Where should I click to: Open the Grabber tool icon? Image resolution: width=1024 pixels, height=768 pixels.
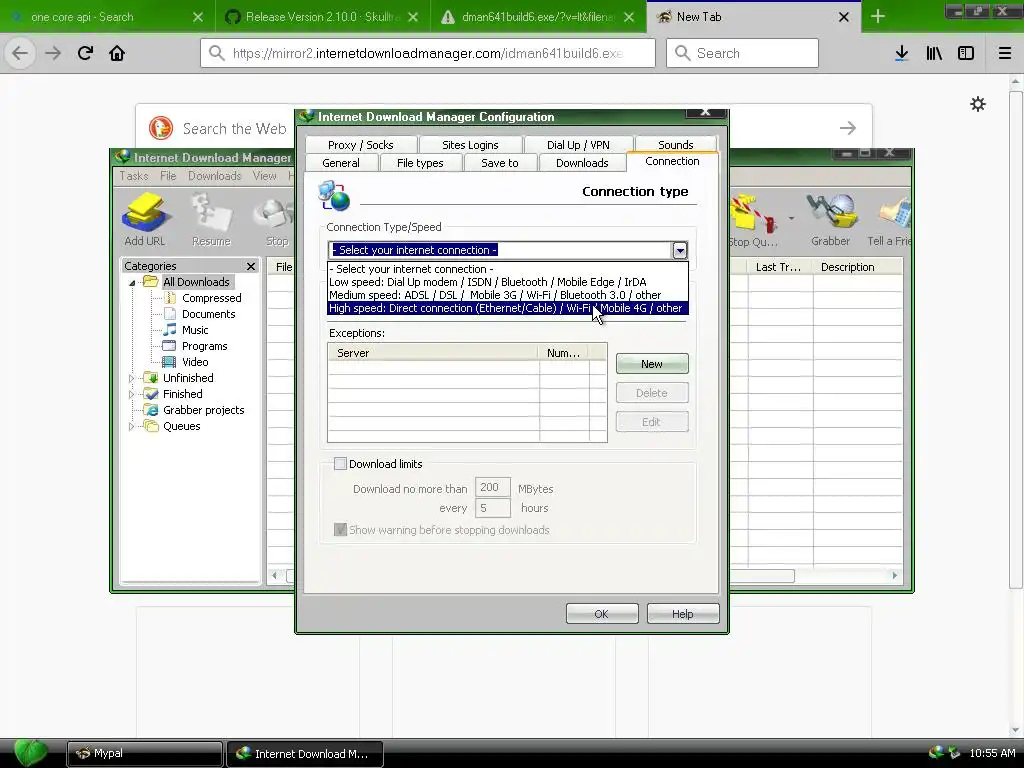tap(830, 220)
